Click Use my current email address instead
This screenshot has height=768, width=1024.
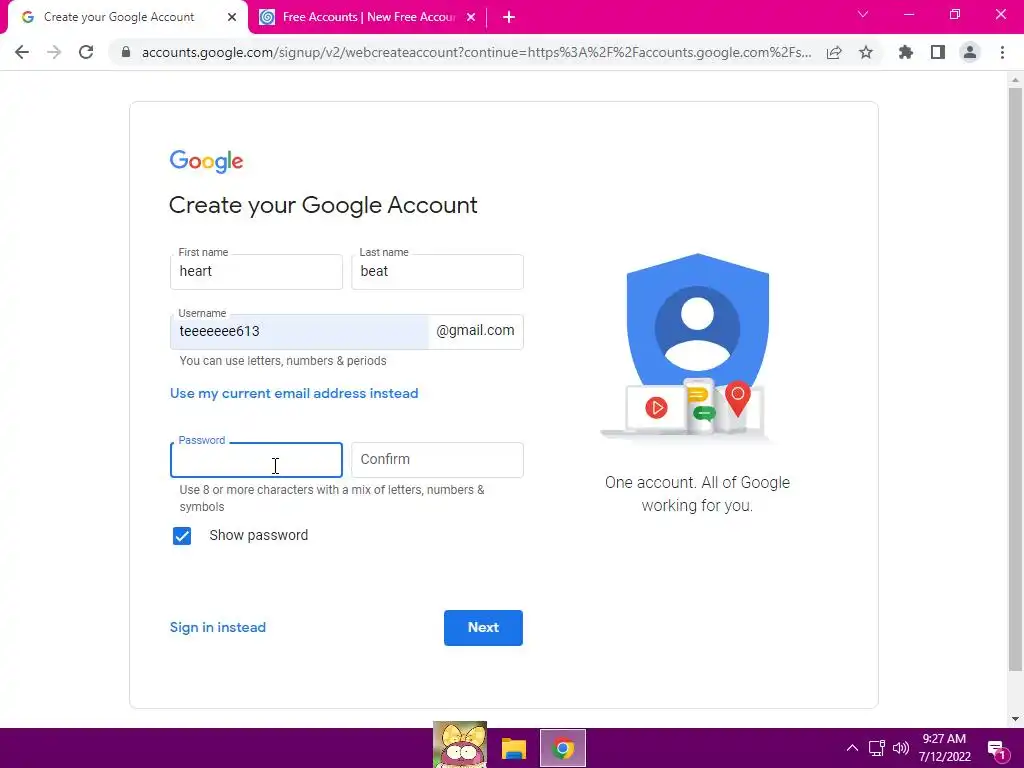294,393
